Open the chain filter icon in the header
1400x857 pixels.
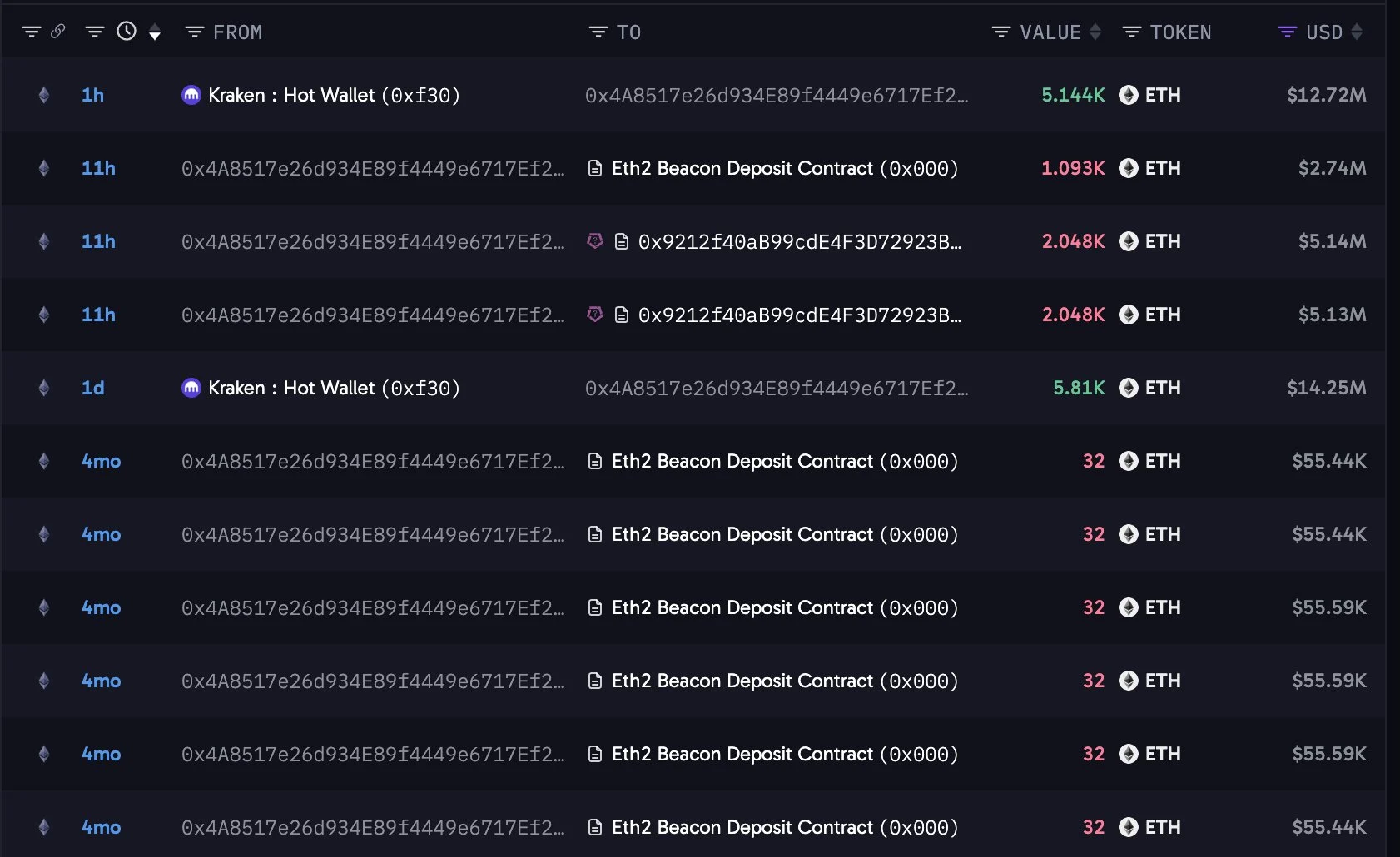pyautogui.click(x=32, y=32)
